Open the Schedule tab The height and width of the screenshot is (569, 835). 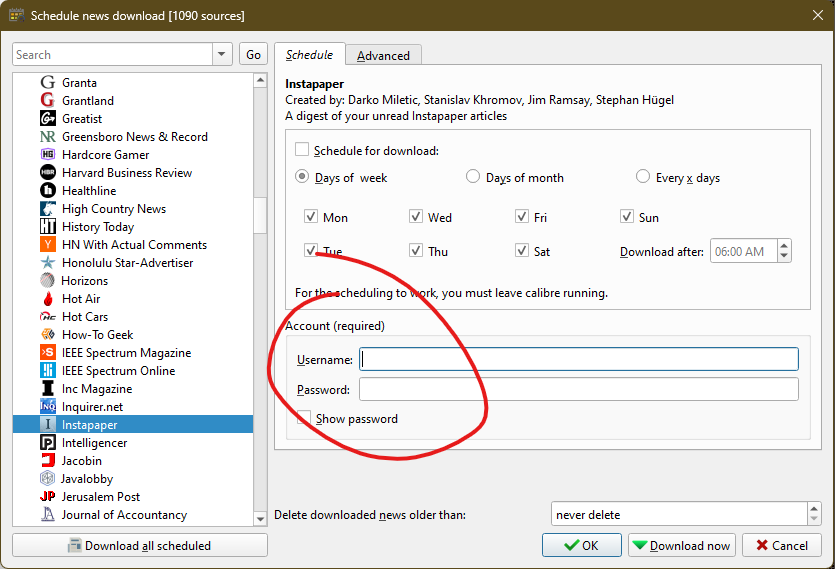309,55
